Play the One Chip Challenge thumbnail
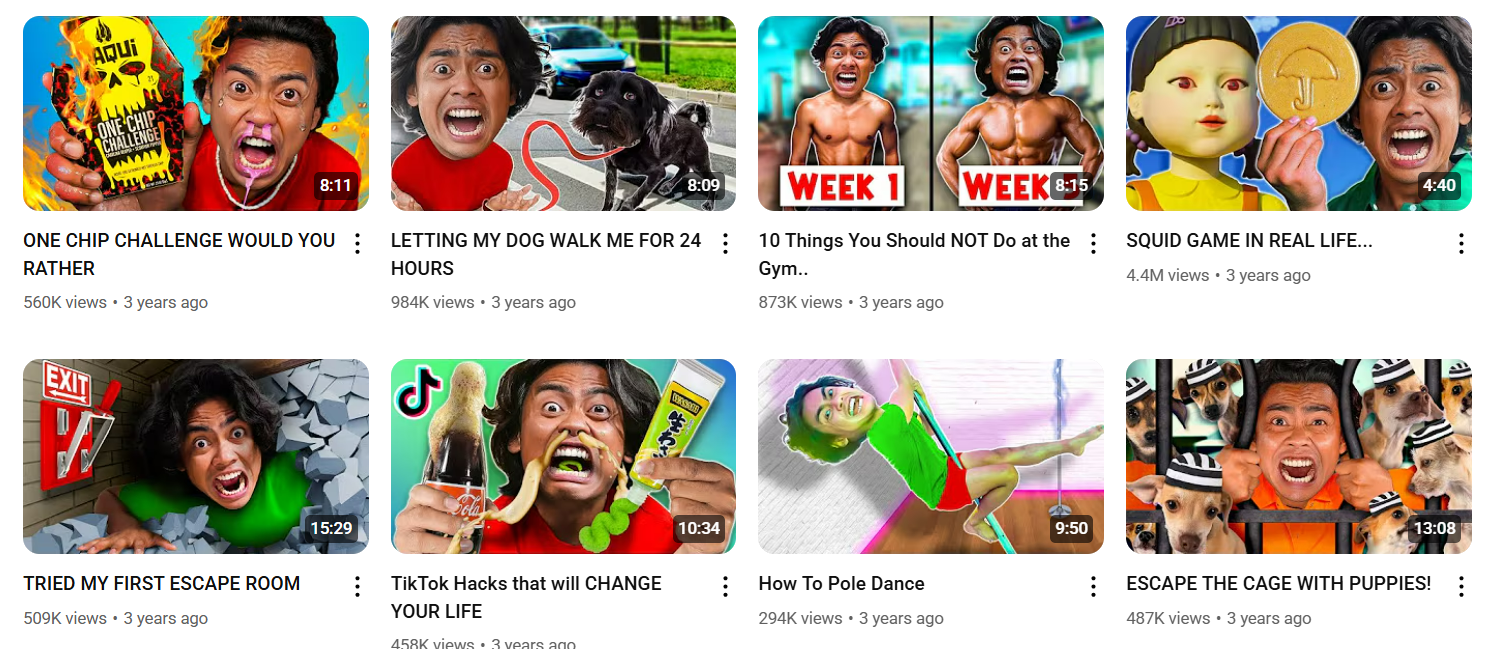1501x649 pixels. click(196, 113)
